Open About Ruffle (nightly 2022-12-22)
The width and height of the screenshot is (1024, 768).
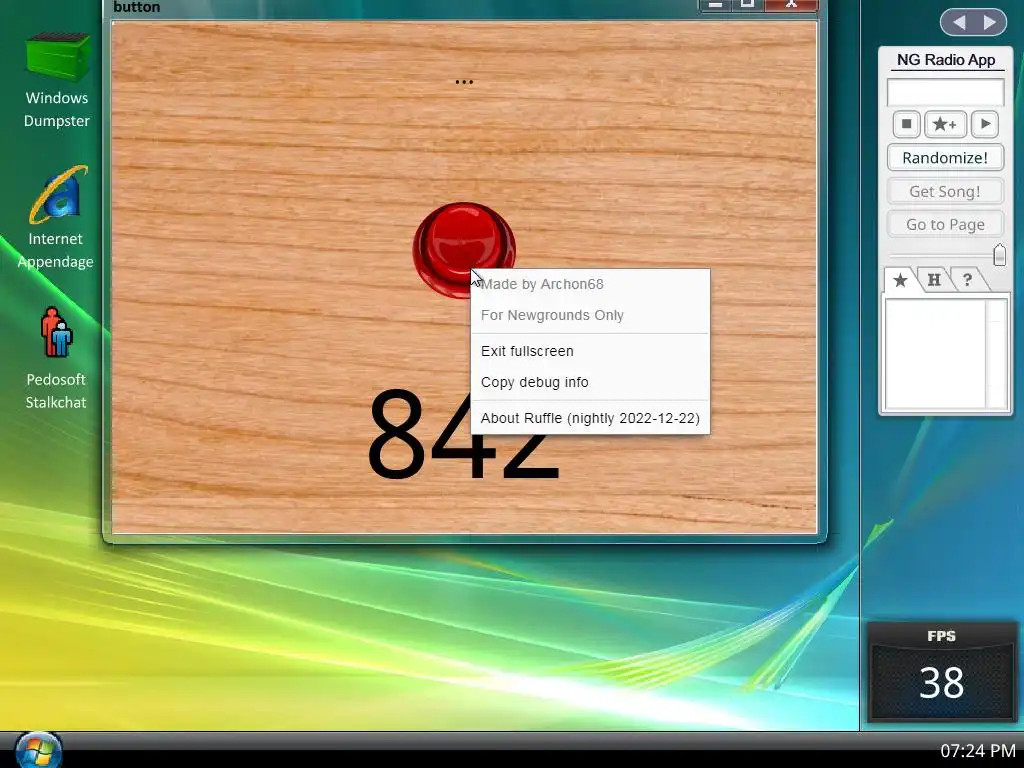(590, 418)
